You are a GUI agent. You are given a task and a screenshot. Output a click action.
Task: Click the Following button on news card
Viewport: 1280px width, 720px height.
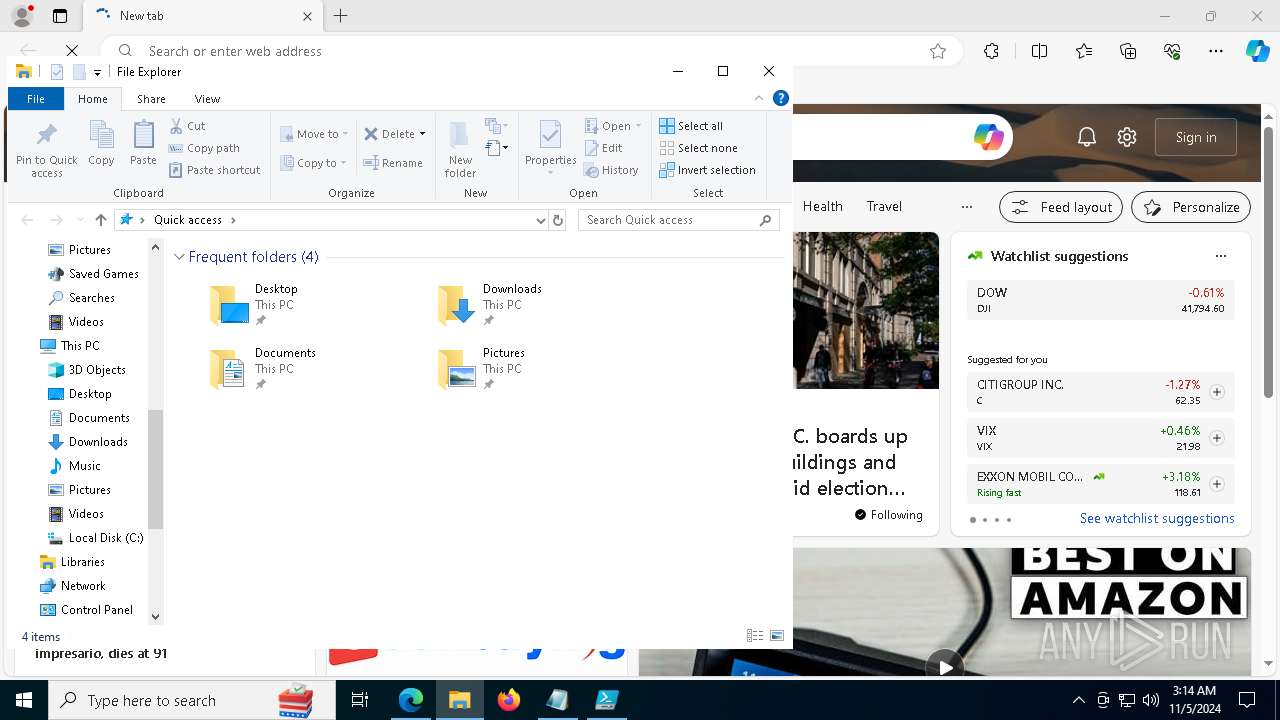pyautogui.click(x=888, y=515)
